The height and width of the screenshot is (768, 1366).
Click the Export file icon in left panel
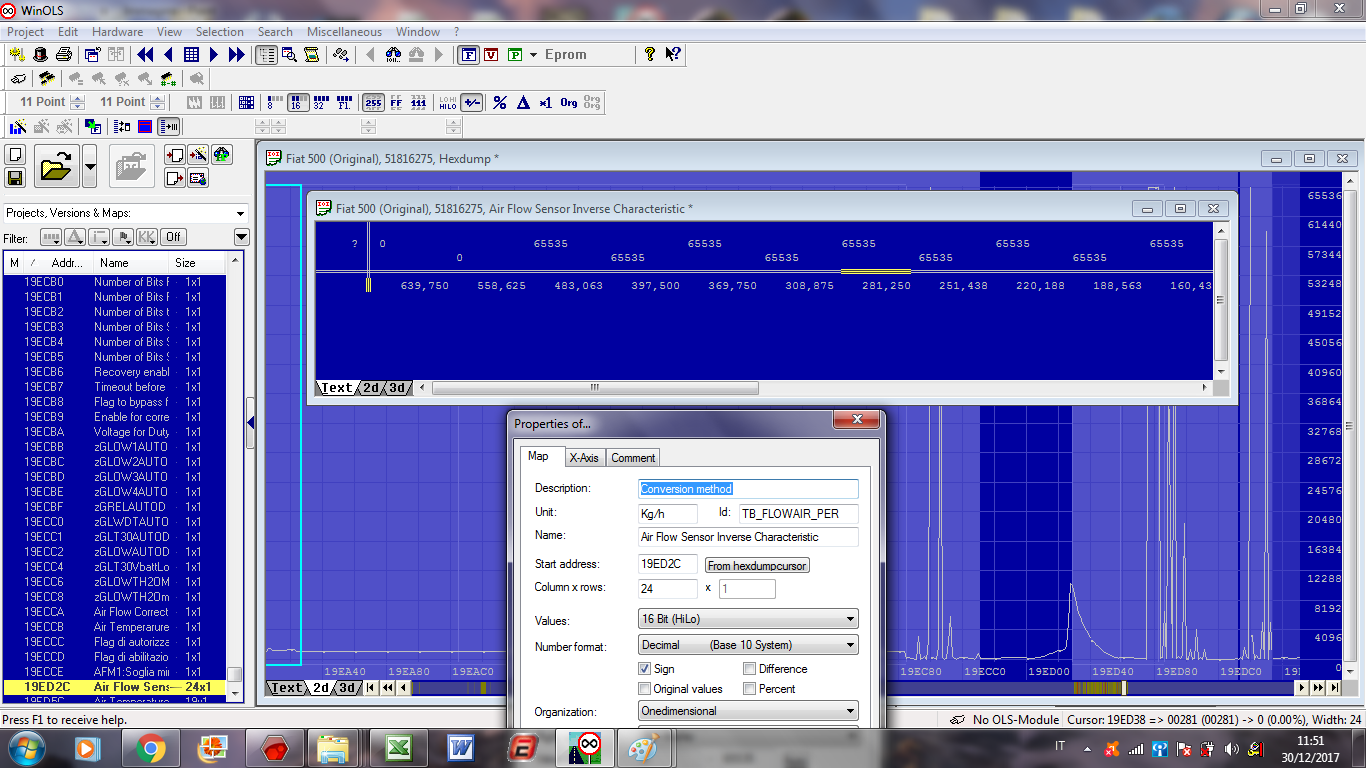click(175, 178)
